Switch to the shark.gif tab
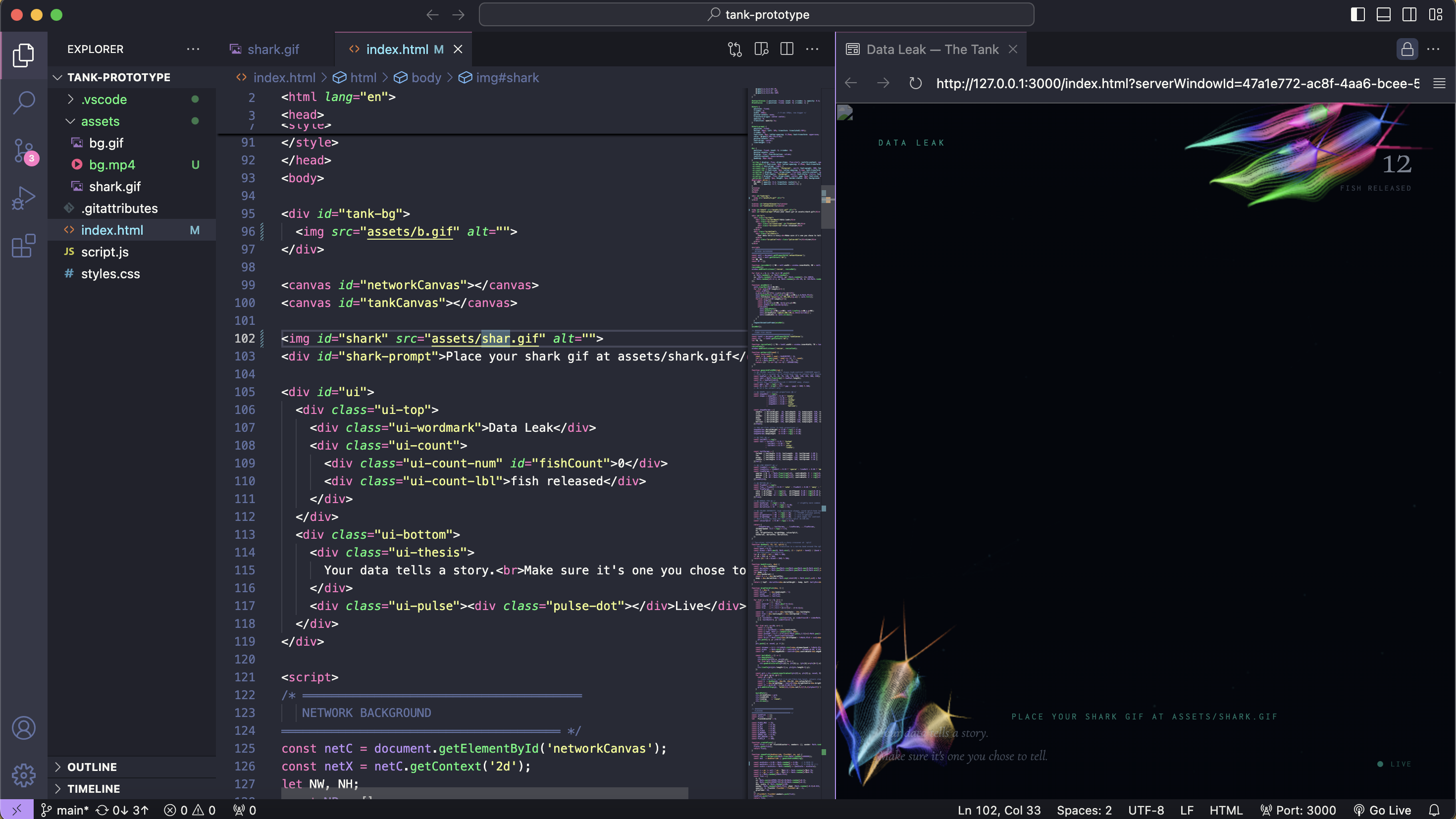 [x=272, y=49]
